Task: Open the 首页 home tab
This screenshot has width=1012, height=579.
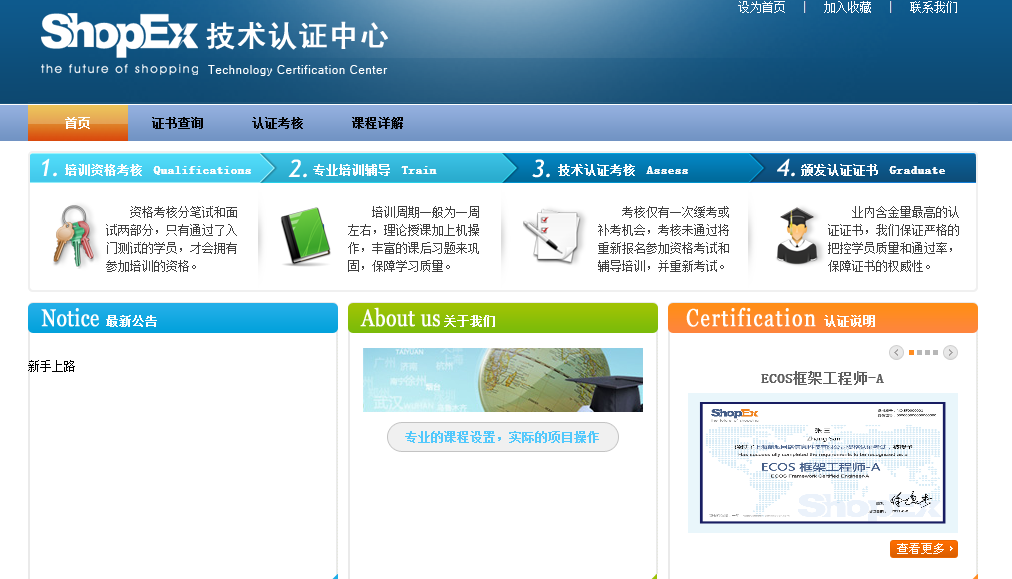Action: click(x=77, y=123)
